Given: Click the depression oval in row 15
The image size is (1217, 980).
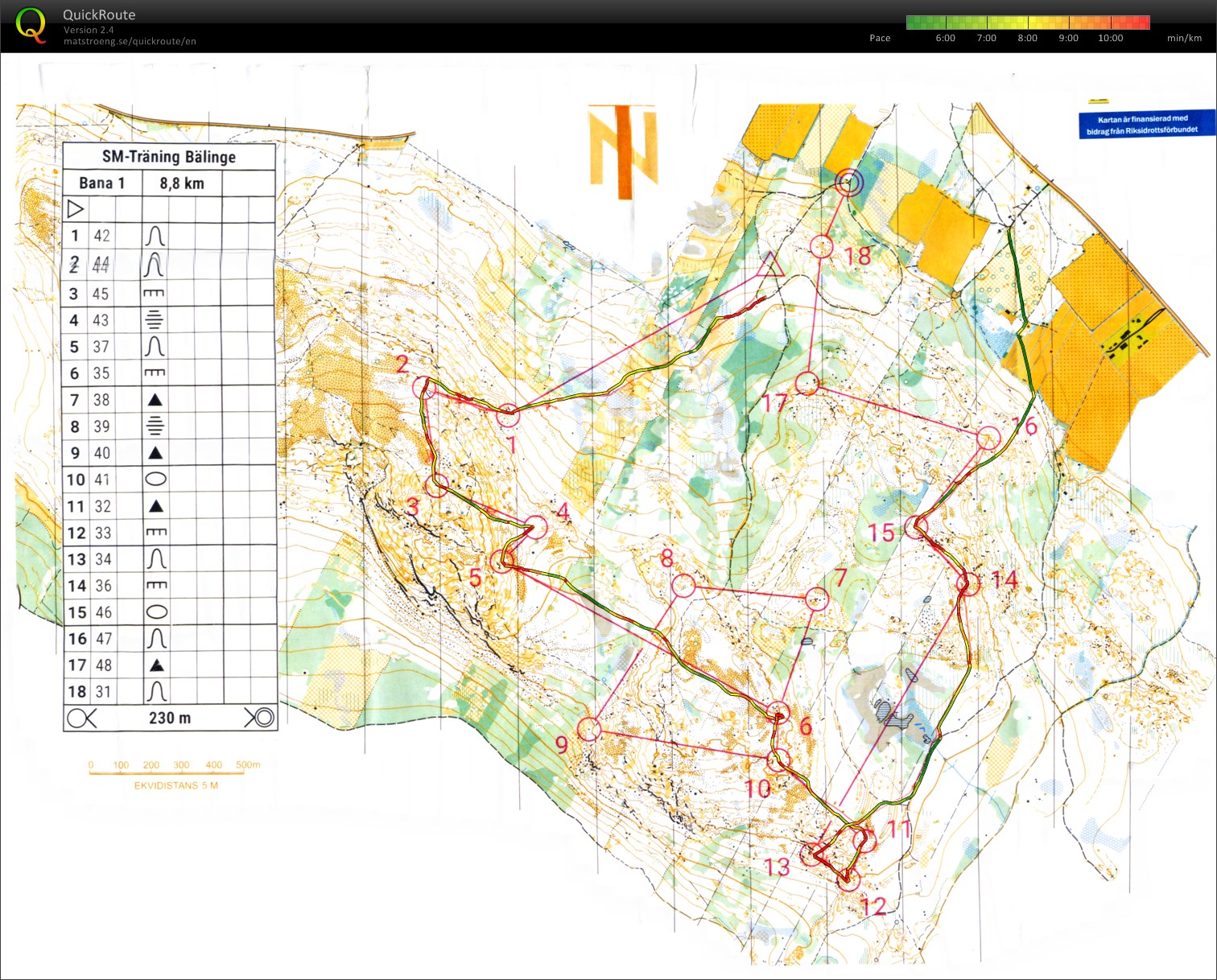Looking at the screenshot, I should pyautogui.click(x=157, y=612).
